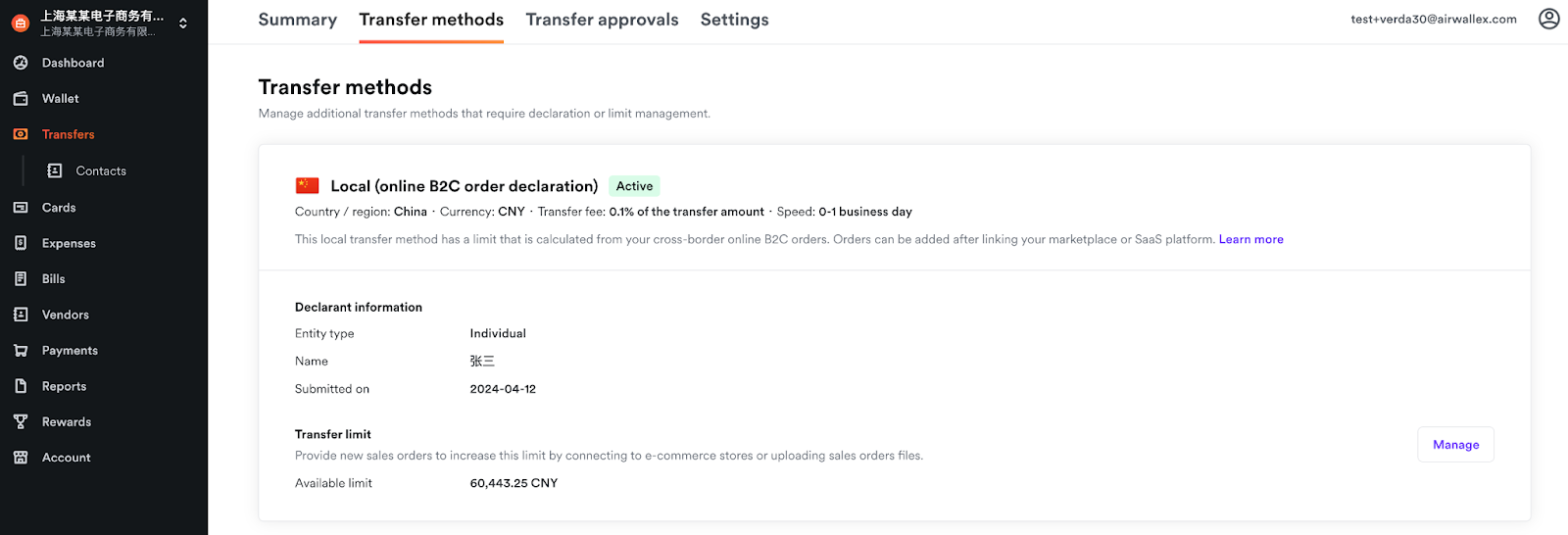
Task: Open Account in the sidebar
Action: [x=66, y=458]
